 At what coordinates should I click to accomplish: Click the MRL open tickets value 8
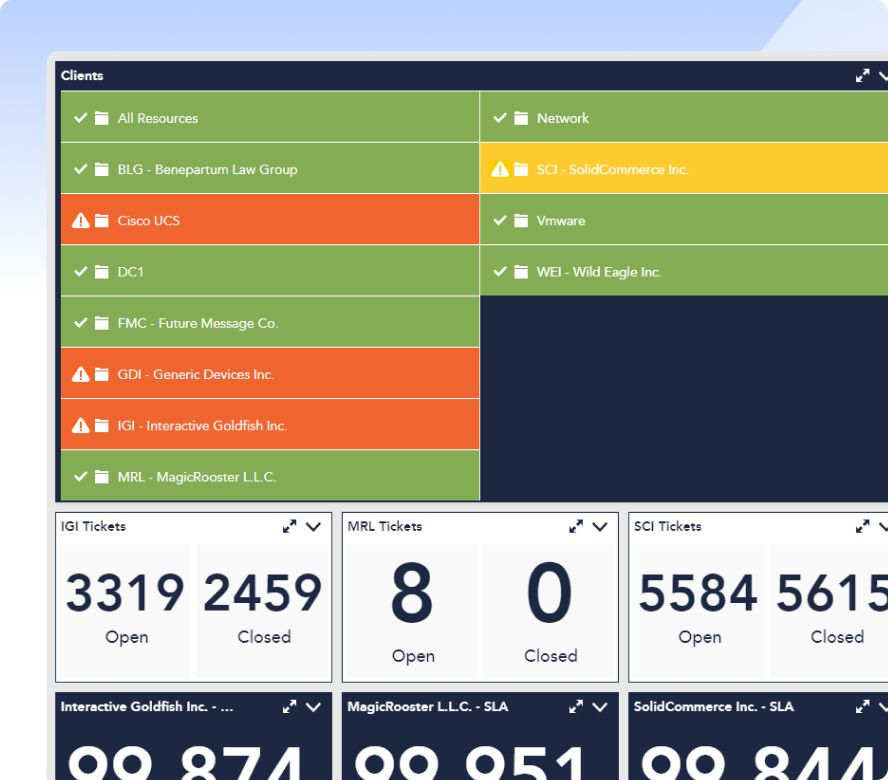tap(412, 593)
